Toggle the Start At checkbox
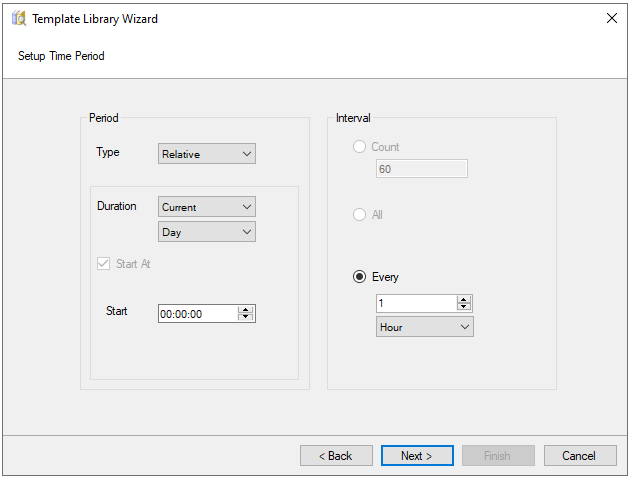The image size is (632, 480). 104,264
